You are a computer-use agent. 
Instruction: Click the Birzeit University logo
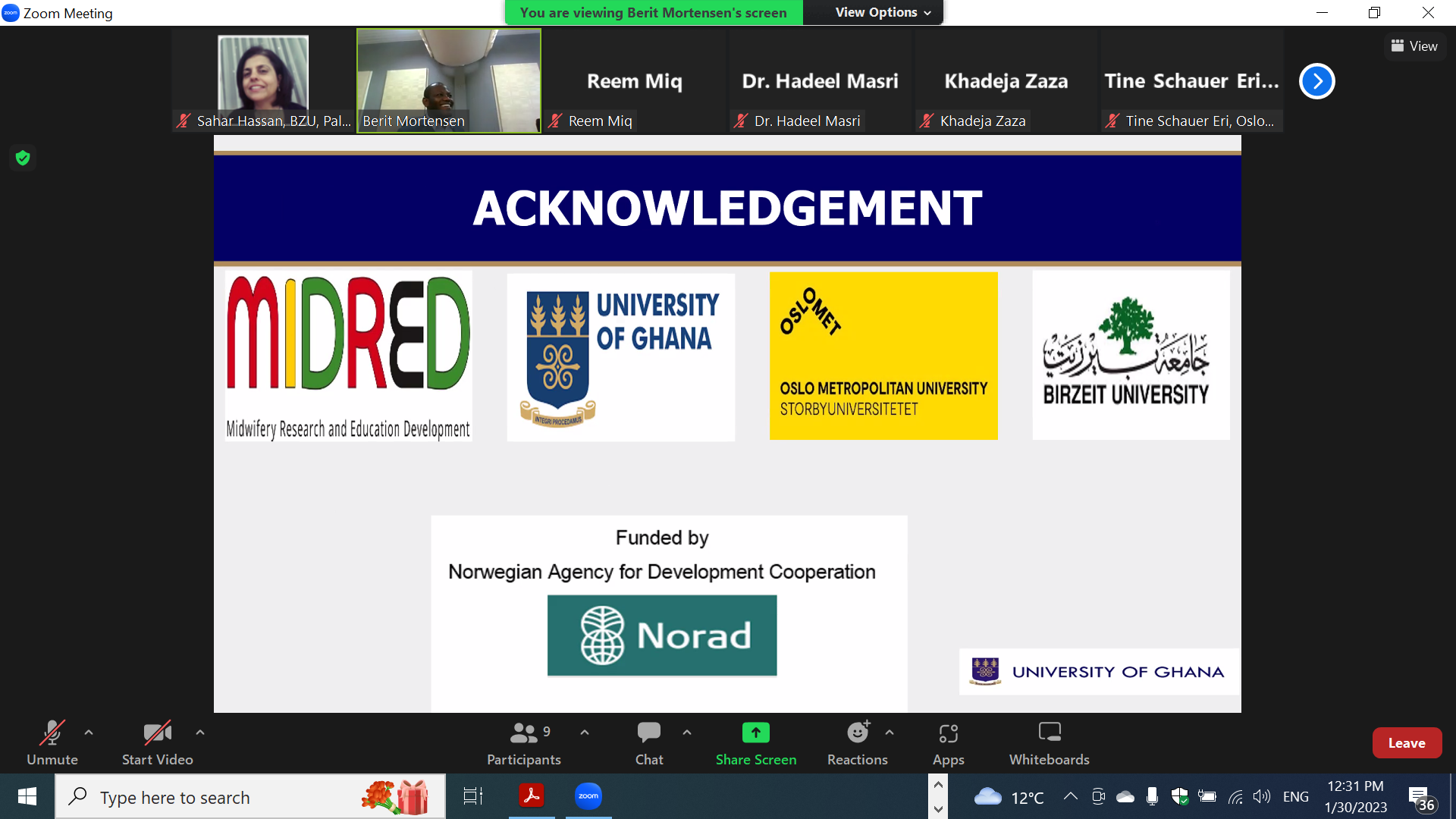pos(1131,356)
